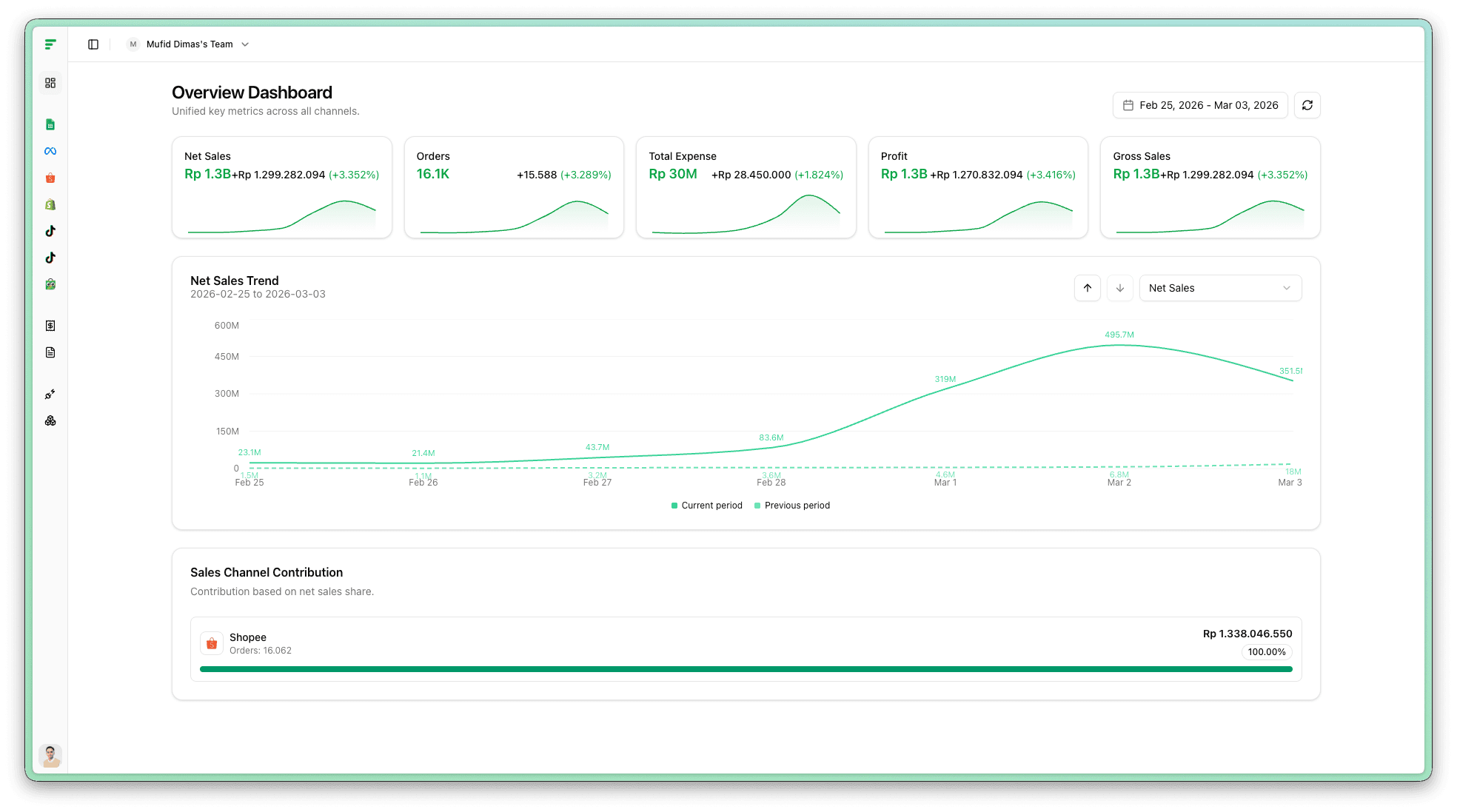Click the user avatar at bottom left

50,756
